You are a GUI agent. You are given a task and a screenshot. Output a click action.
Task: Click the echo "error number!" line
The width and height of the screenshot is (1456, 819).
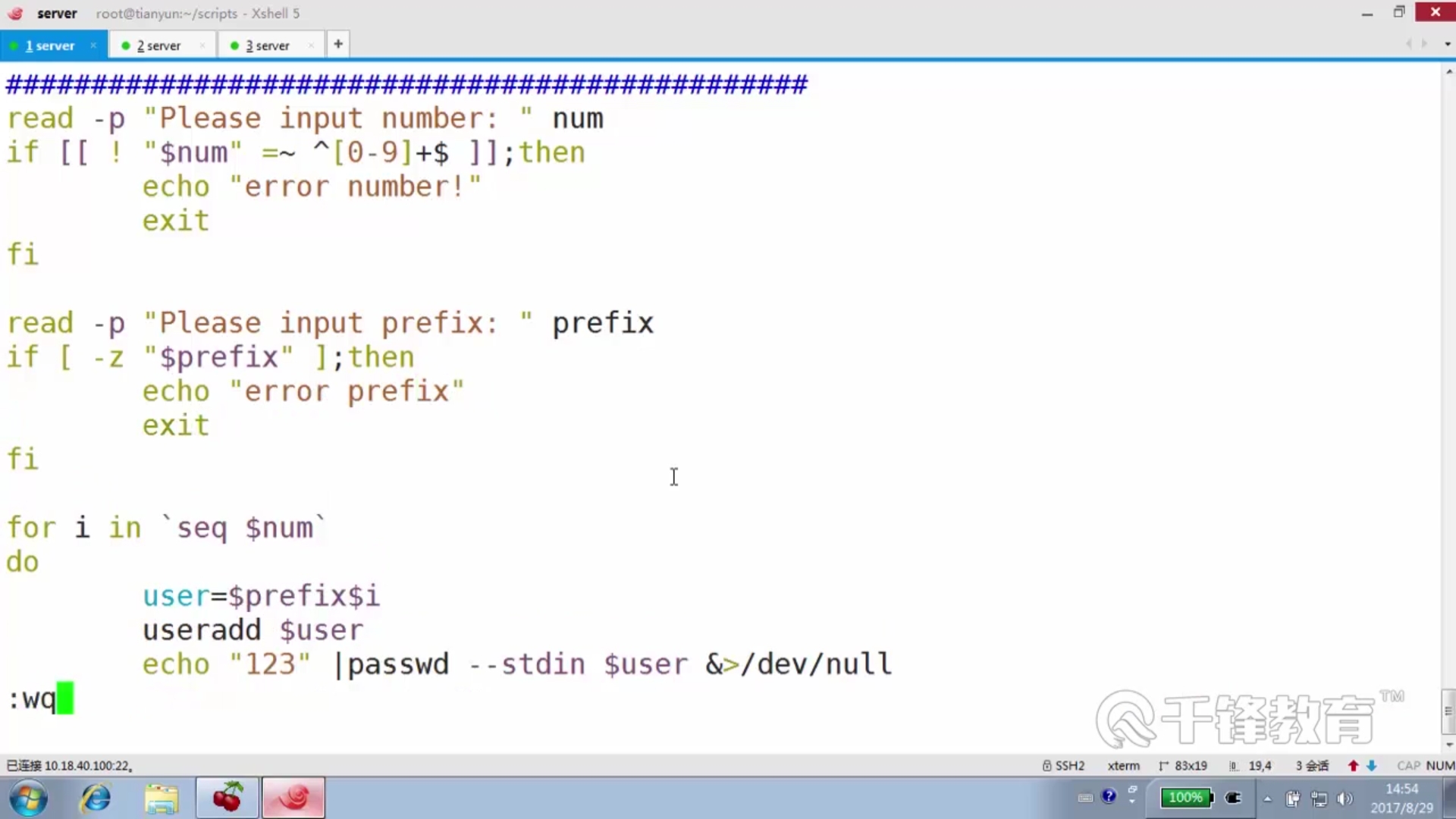pos(312,187)
